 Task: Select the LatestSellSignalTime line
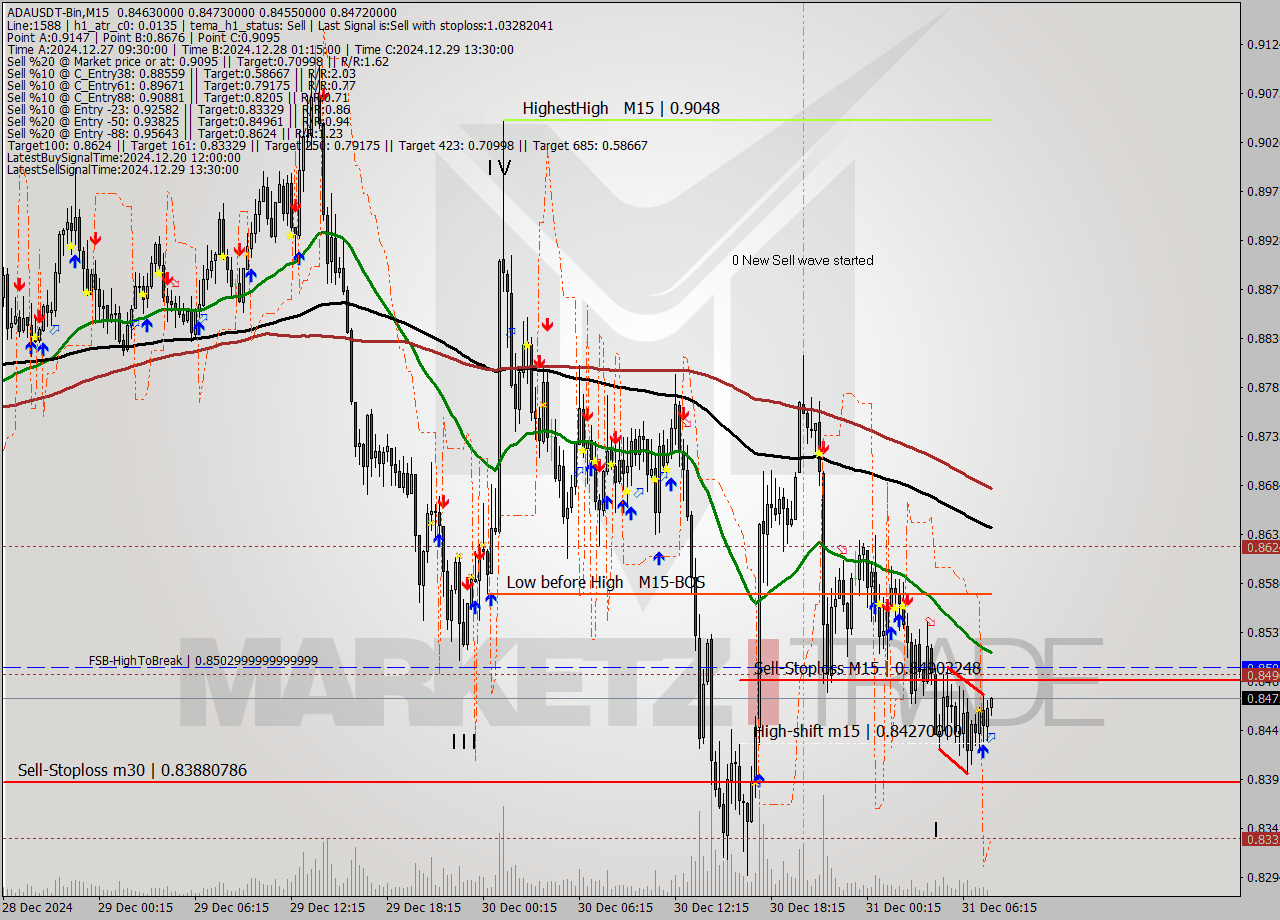[x=123, y=169]
